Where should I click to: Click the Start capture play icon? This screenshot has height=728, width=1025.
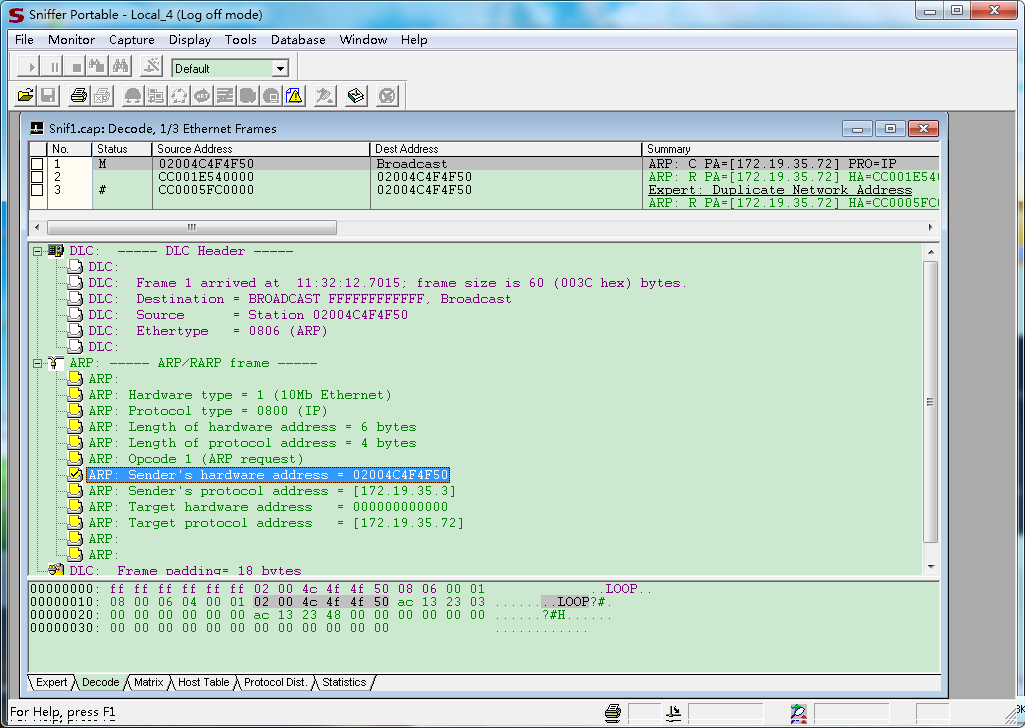pyautogui.click(x=29, y=67)
